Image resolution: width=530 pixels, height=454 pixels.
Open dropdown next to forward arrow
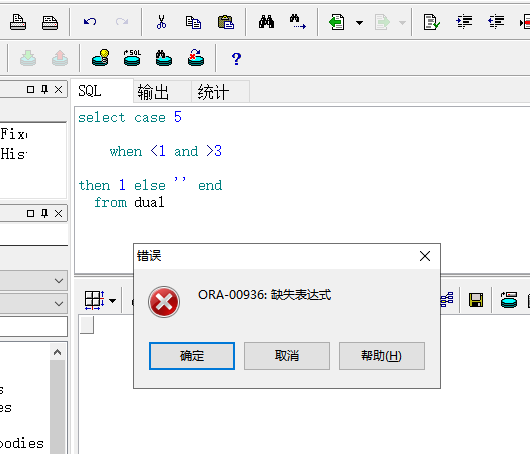point(402,23)
